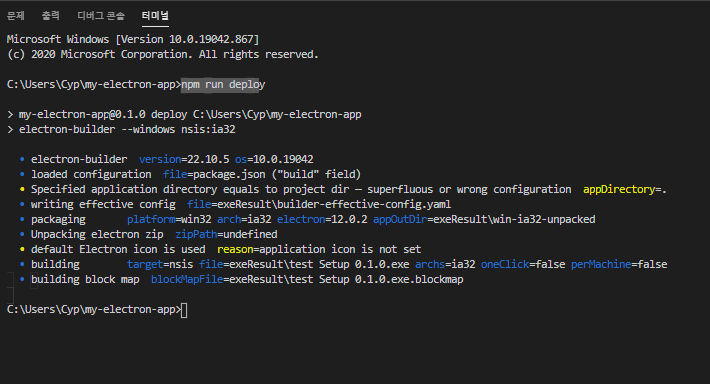This screenshot has height=384, width=710.
Task: Select the 디버그 콘솔 tab
Action: pyautogui.click(x=101, y=16)
